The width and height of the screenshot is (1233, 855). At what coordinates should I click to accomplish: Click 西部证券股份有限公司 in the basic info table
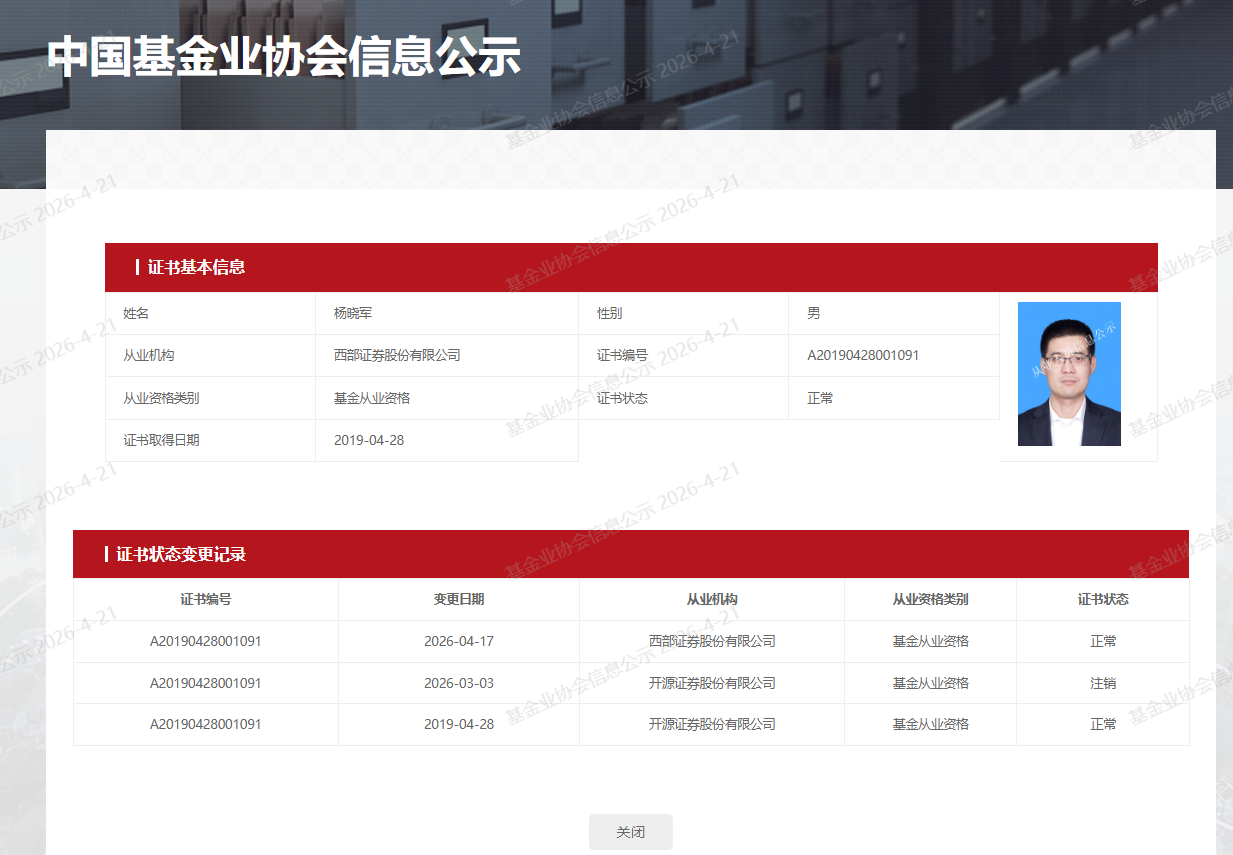pos(397,355)
